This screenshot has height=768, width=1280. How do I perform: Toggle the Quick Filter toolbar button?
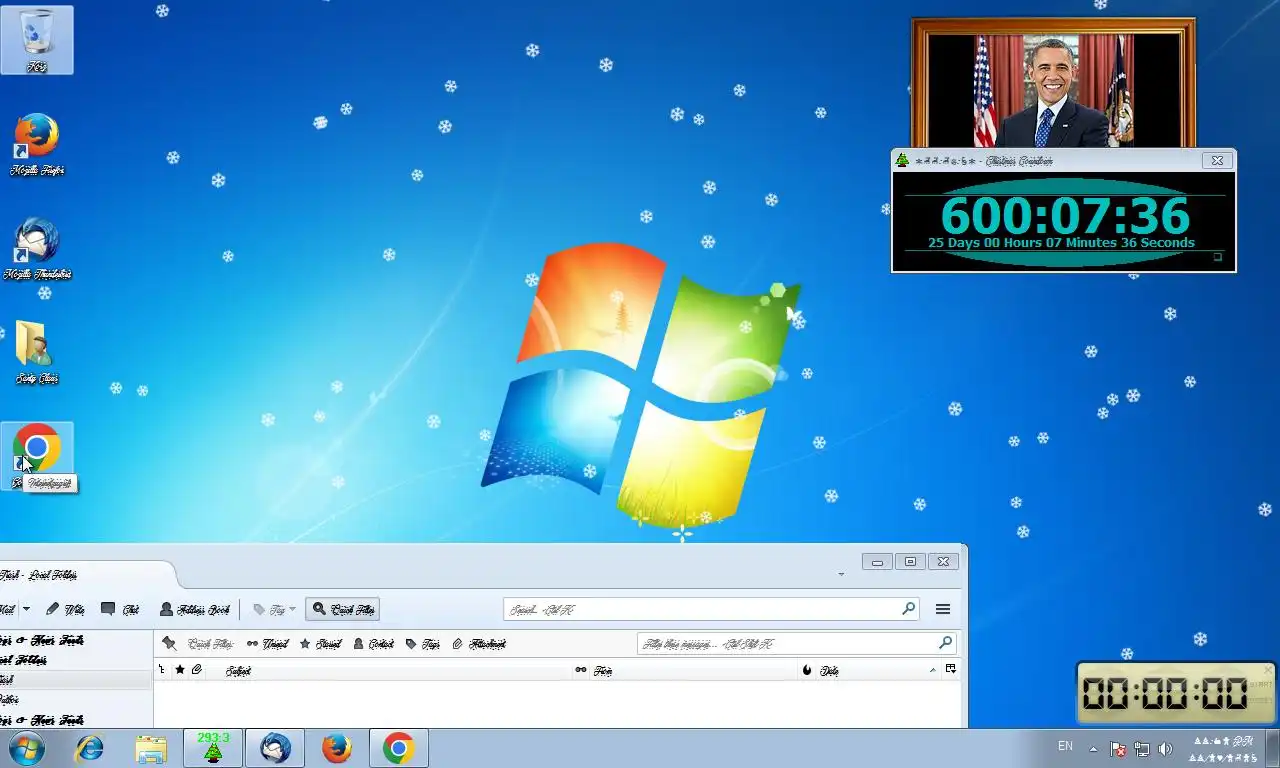point(343,609)
